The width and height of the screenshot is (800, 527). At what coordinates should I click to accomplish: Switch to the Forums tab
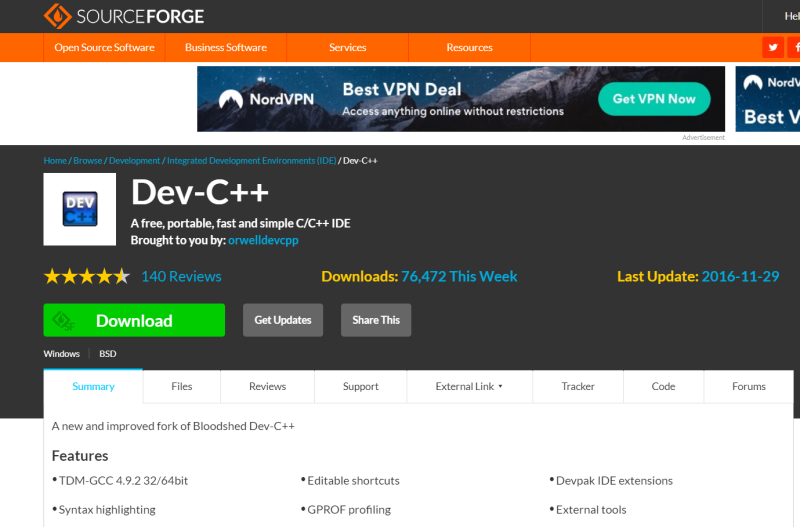coord(748,387)
